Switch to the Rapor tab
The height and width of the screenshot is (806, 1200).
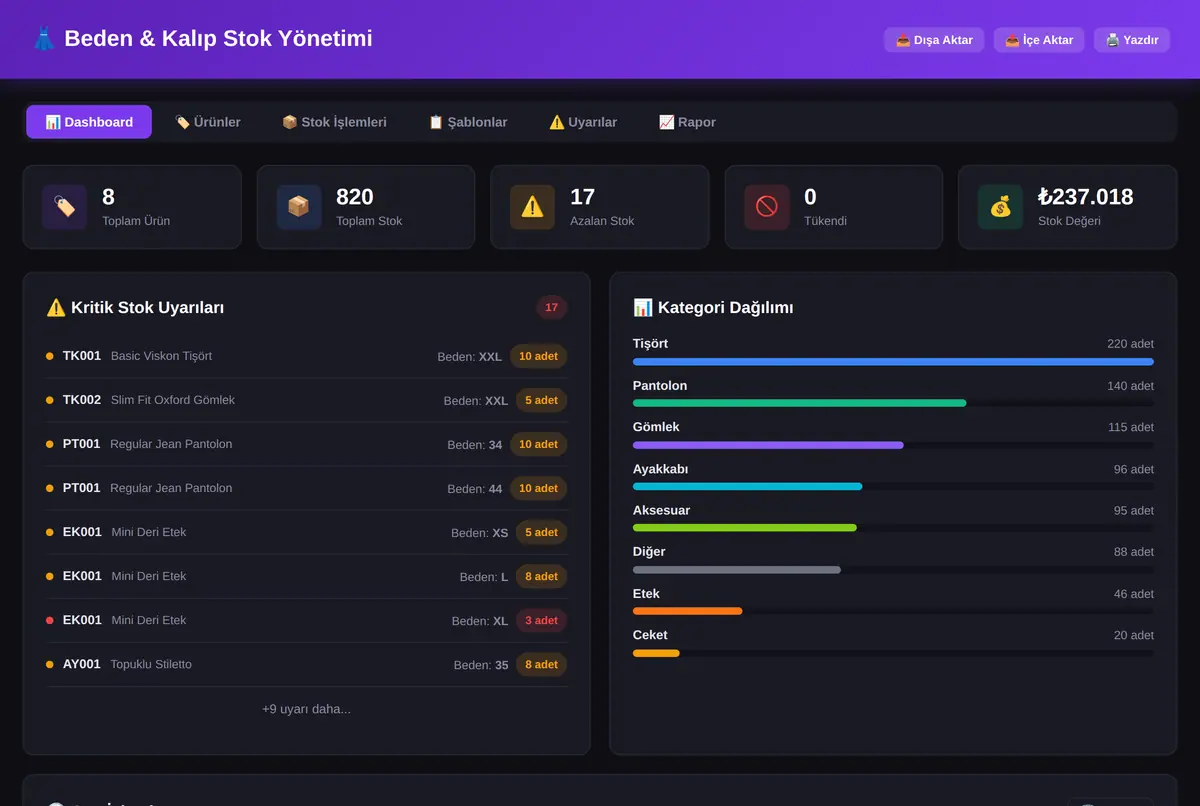[x=687, y=122]
